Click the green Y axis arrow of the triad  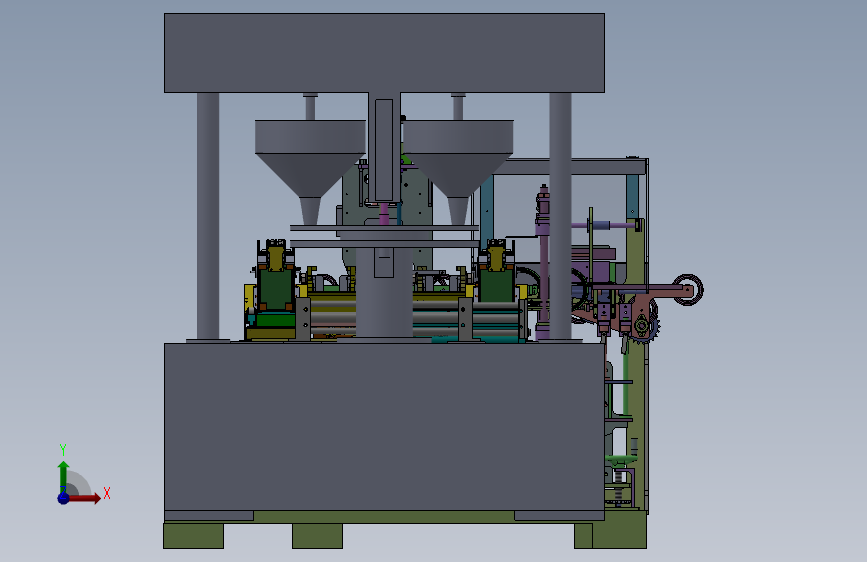pos(63,476)
